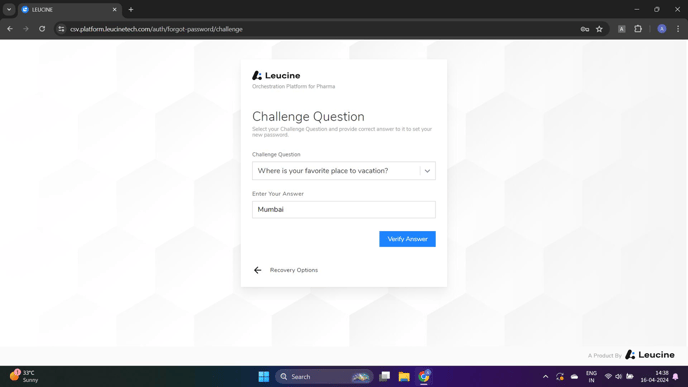View site information icon in address bar

coord(61,29)
